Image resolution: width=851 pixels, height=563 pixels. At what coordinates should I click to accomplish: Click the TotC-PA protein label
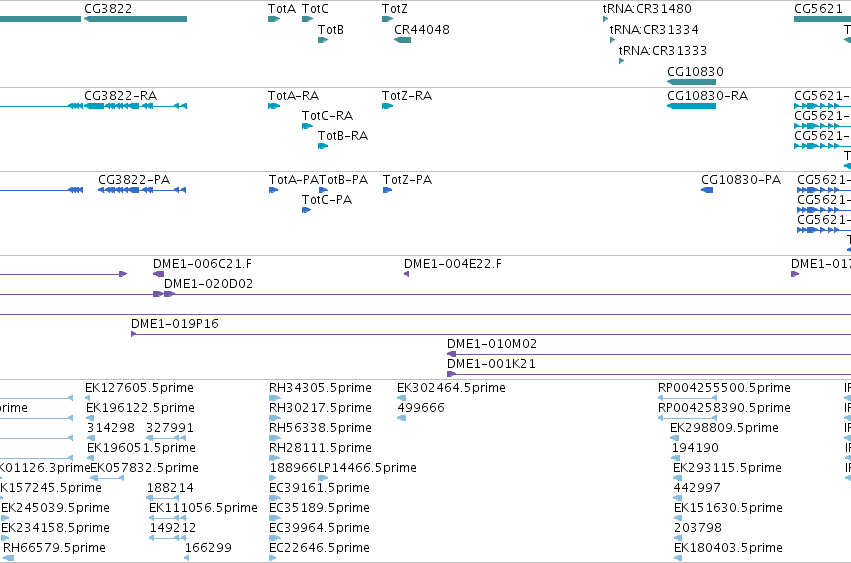pyautogui.click(x=327, y=200)
